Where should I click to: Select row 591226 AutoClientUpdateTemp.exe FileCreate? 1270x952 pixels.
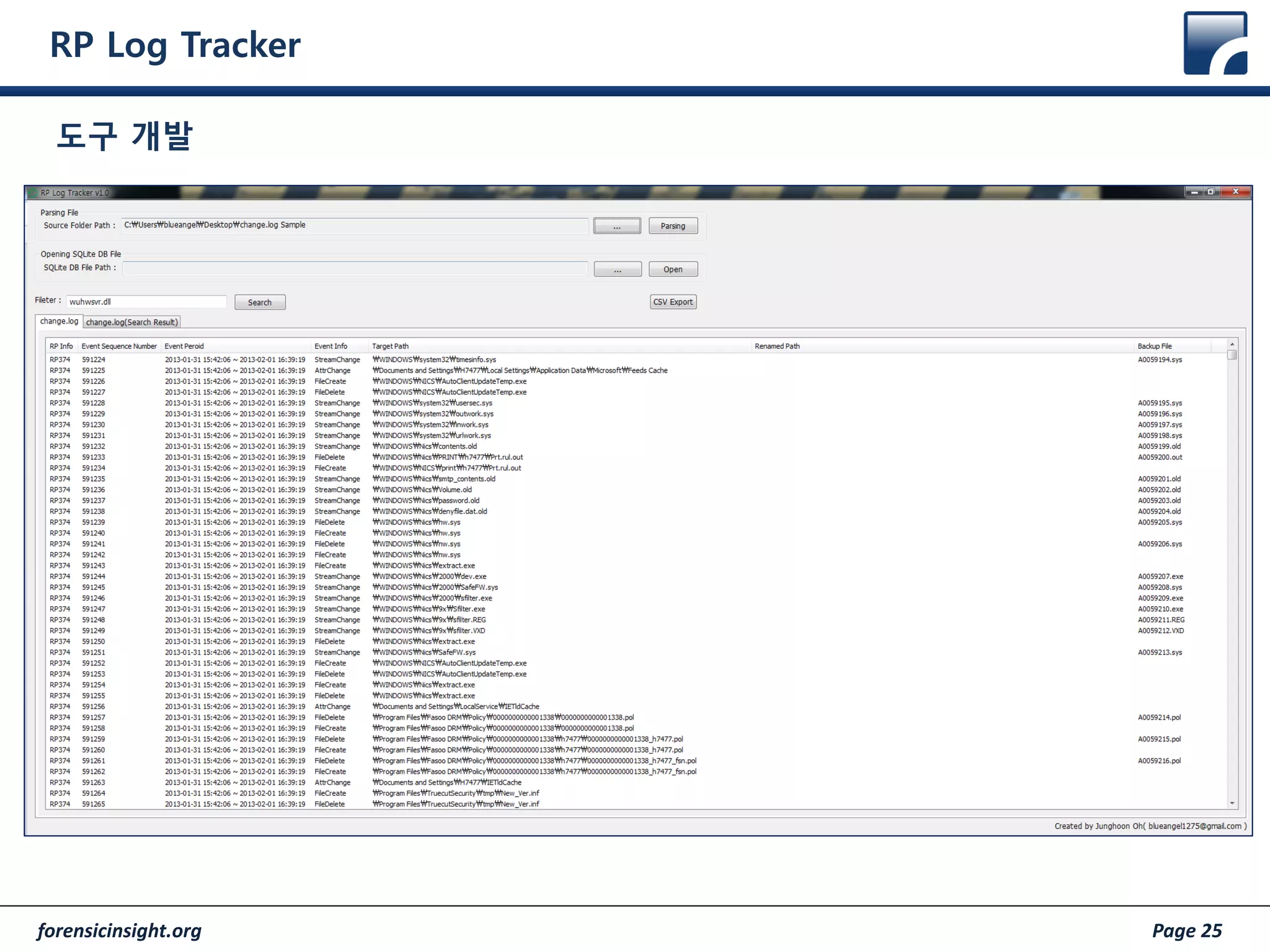[636, 381]
